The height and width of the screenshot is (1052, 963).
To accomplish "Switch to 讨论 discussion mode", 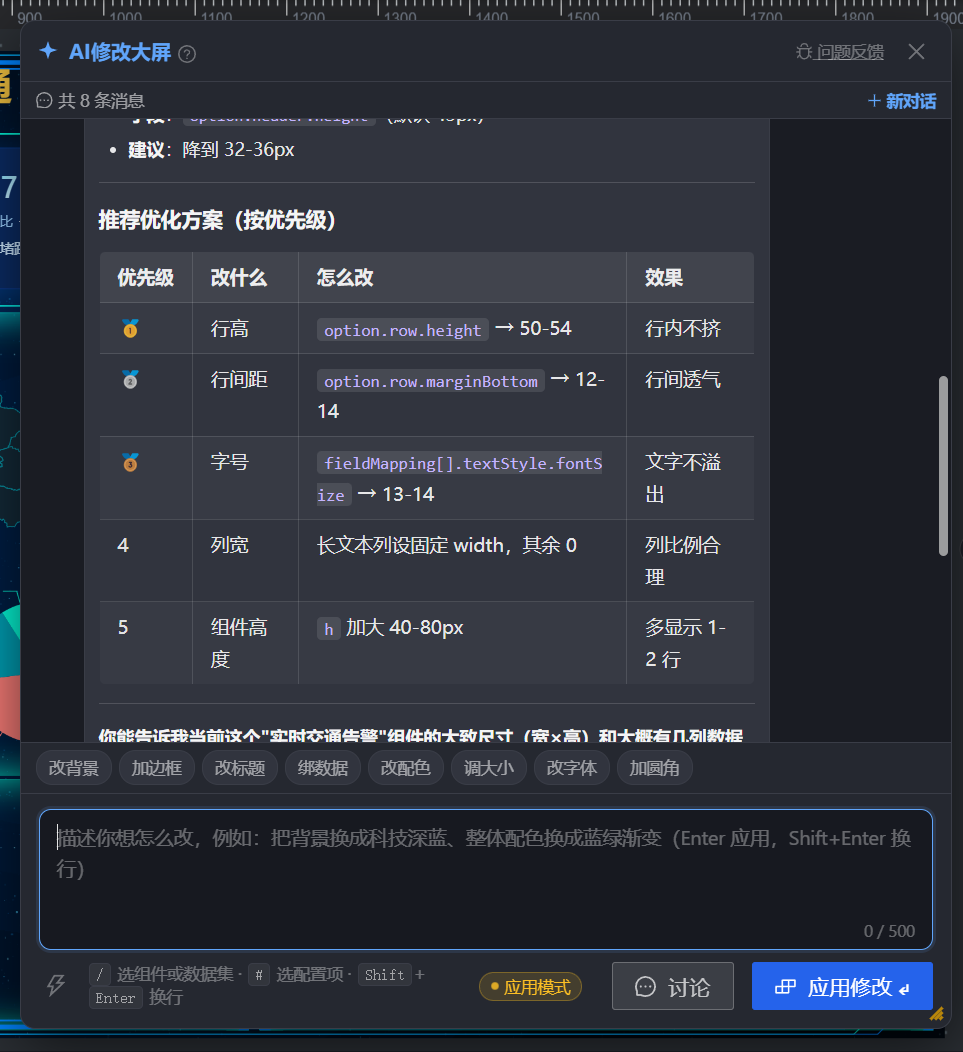I will [672, 986].
